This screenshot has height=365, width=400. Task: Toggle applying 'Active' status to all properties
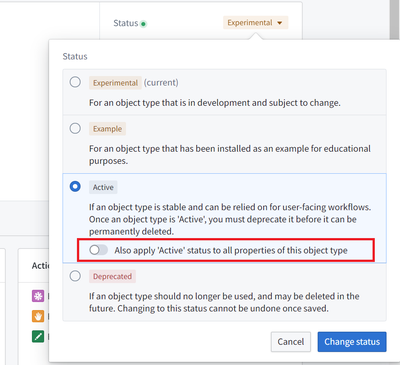tap(98, 250)
